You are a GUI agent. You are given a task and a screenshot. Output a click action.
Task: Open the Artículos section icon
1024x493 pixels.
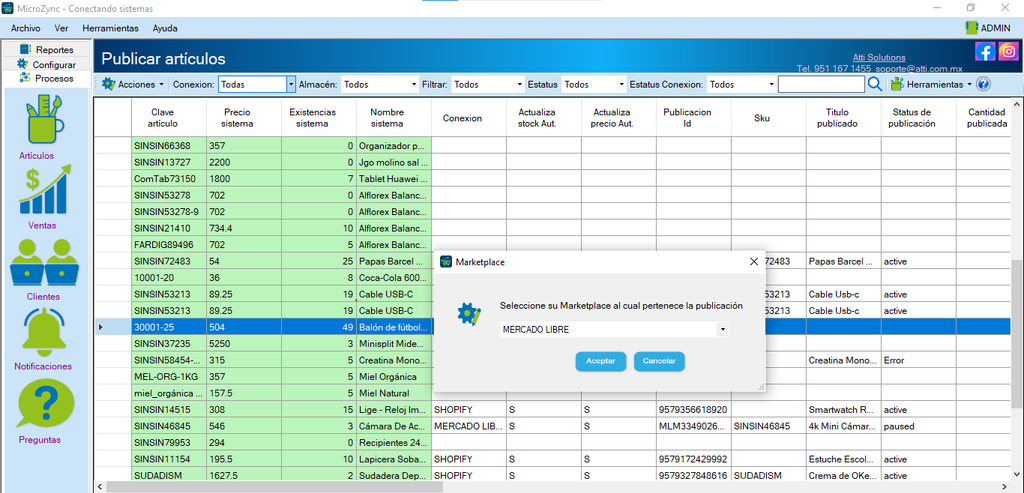(x=45, y=120)
